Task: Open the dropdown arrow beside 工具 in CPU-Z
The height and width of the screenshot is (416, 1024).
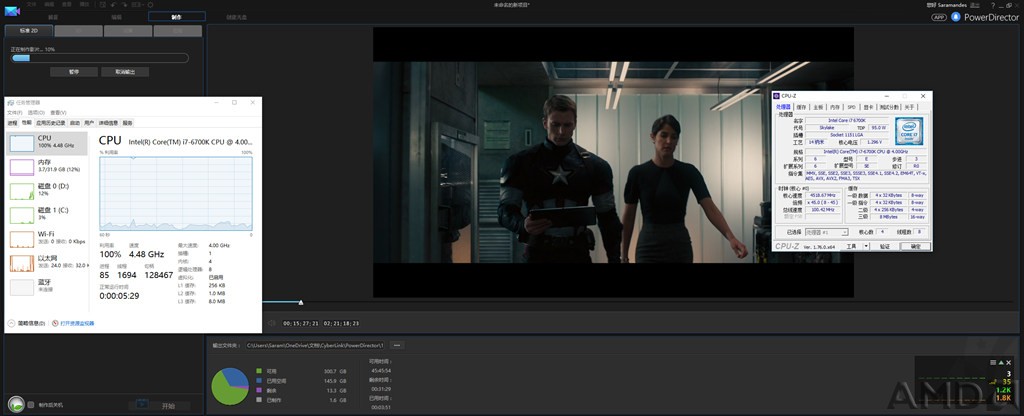Action: point(866,246)
